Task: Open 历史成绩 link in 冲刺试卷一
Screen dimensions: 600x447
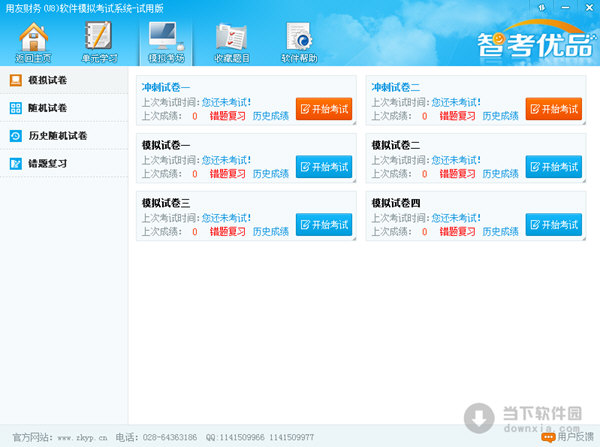Action: pyautogui.click(x=271, y=116)
